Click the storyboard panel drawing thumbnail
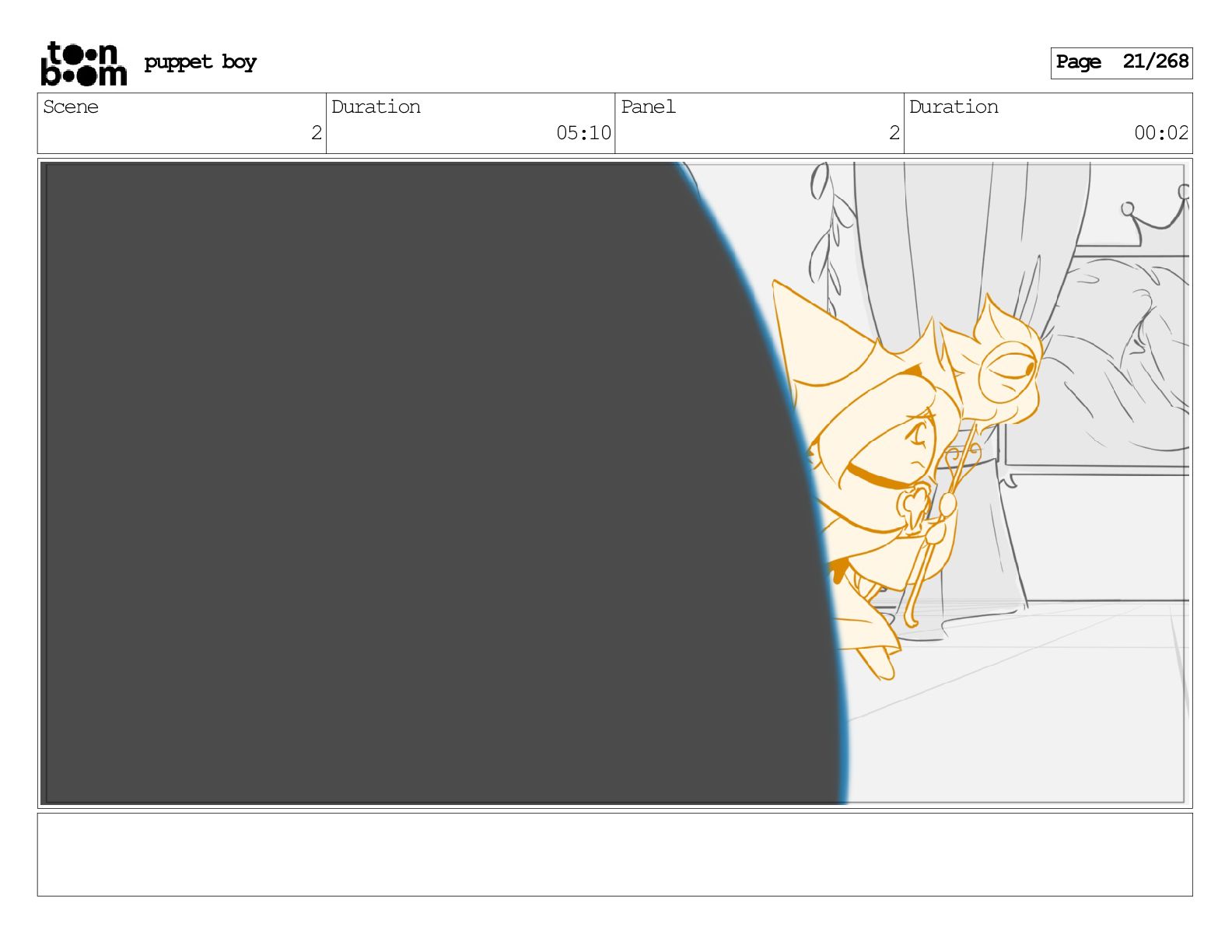1232x952 pixels. pyautogui.click(x=614, y=483)
